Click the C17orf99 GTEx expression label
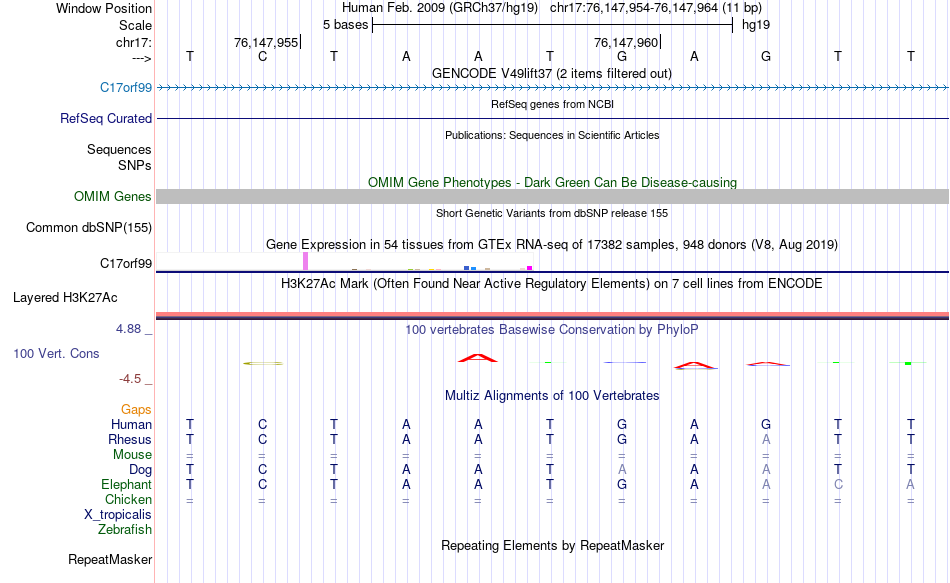The width and height of the screenshot is (950, 583). click(125, 264)
